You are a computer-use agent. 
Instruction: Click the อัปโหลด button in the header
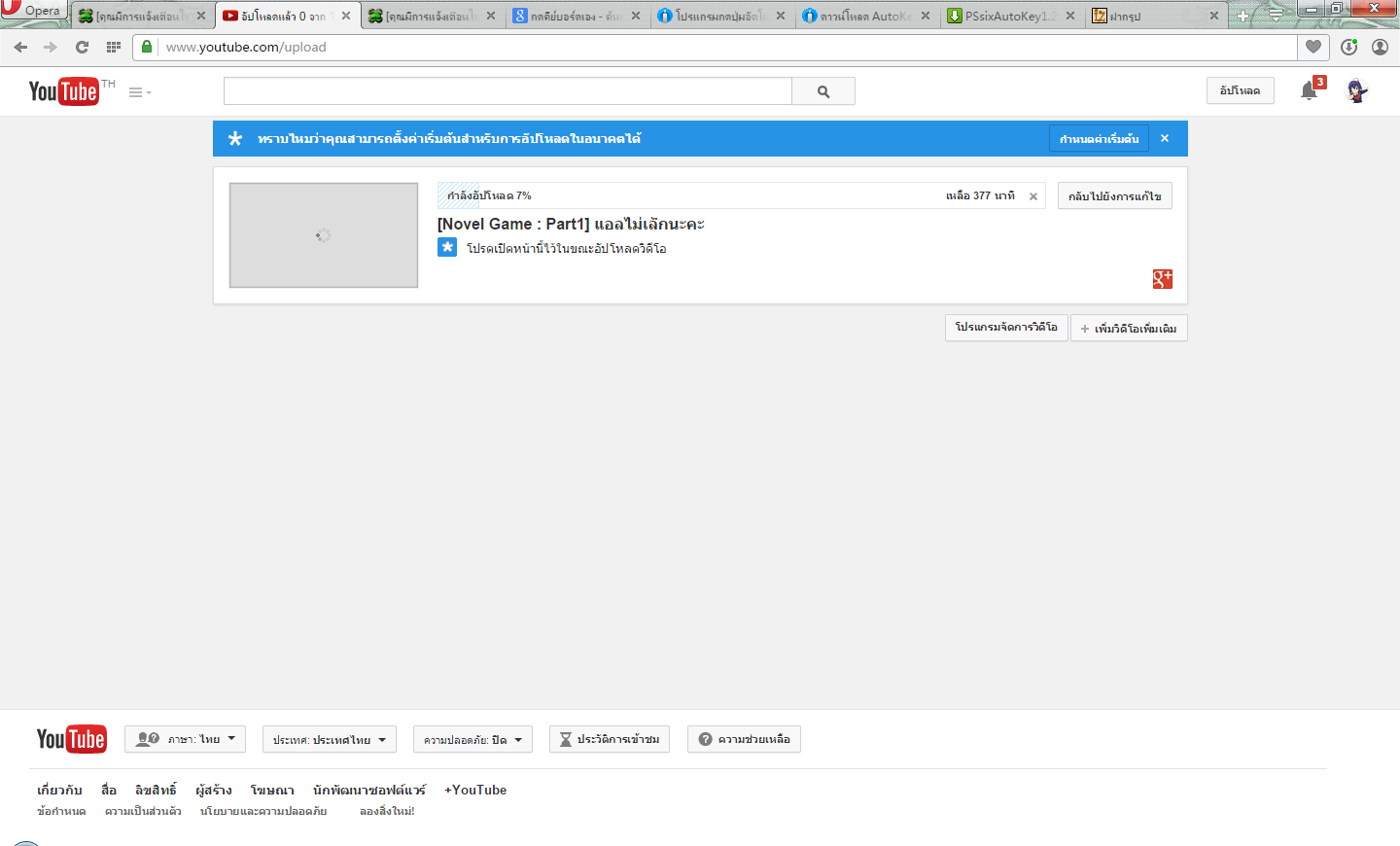[x=1240, y=90]
